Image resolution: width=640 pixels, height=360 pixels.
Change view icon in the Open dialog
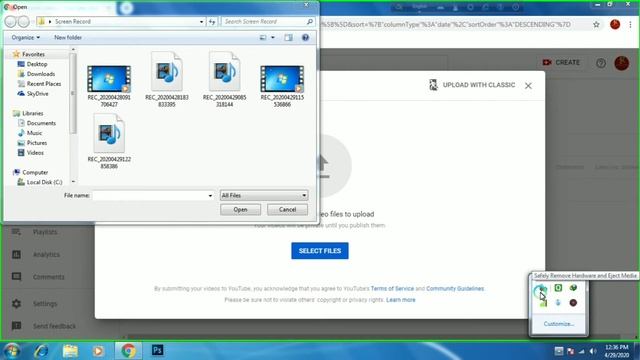coord(263,38)
